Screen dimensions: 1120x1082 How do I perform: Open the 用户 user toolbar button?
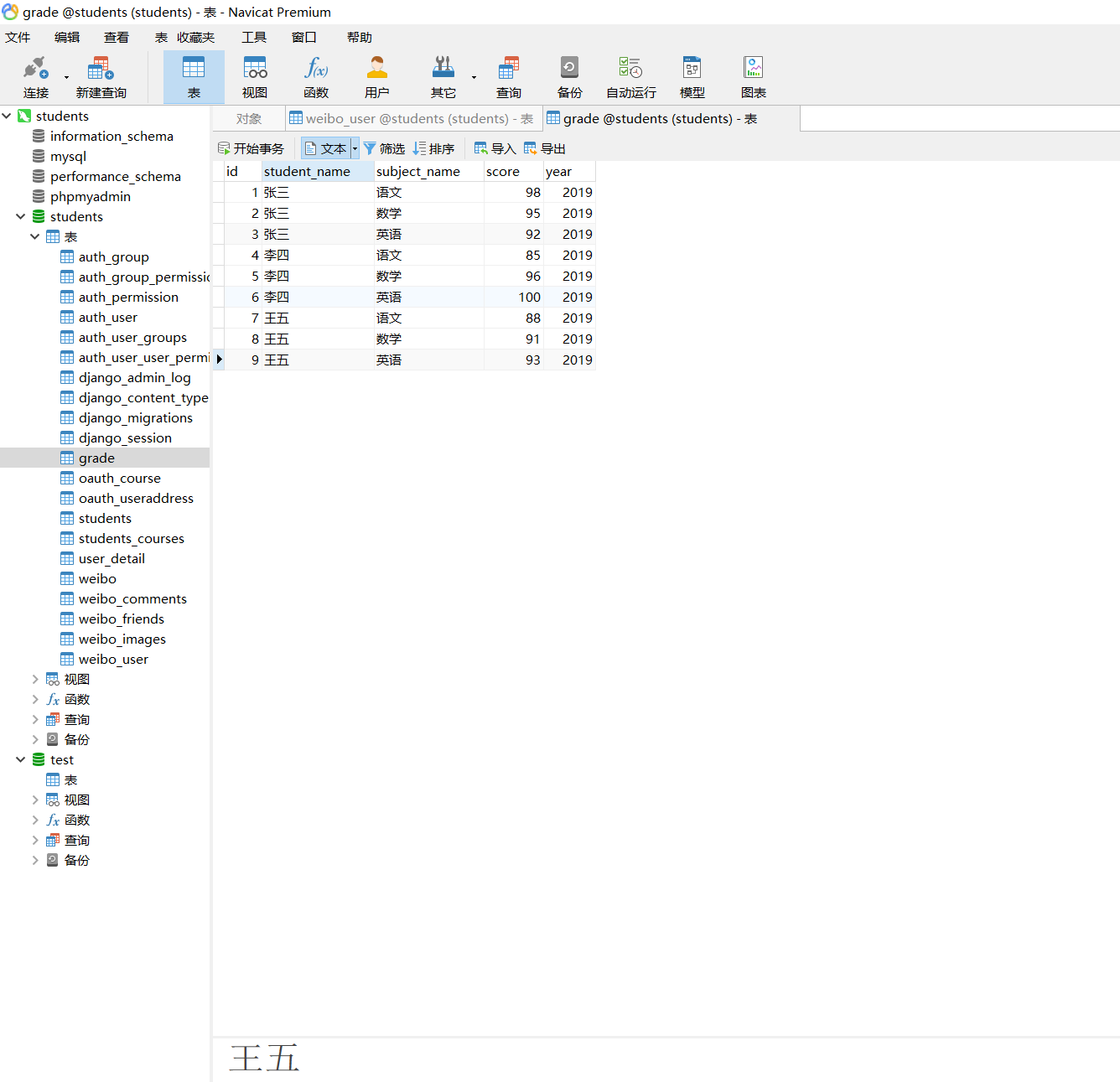(x=377, y=77)
